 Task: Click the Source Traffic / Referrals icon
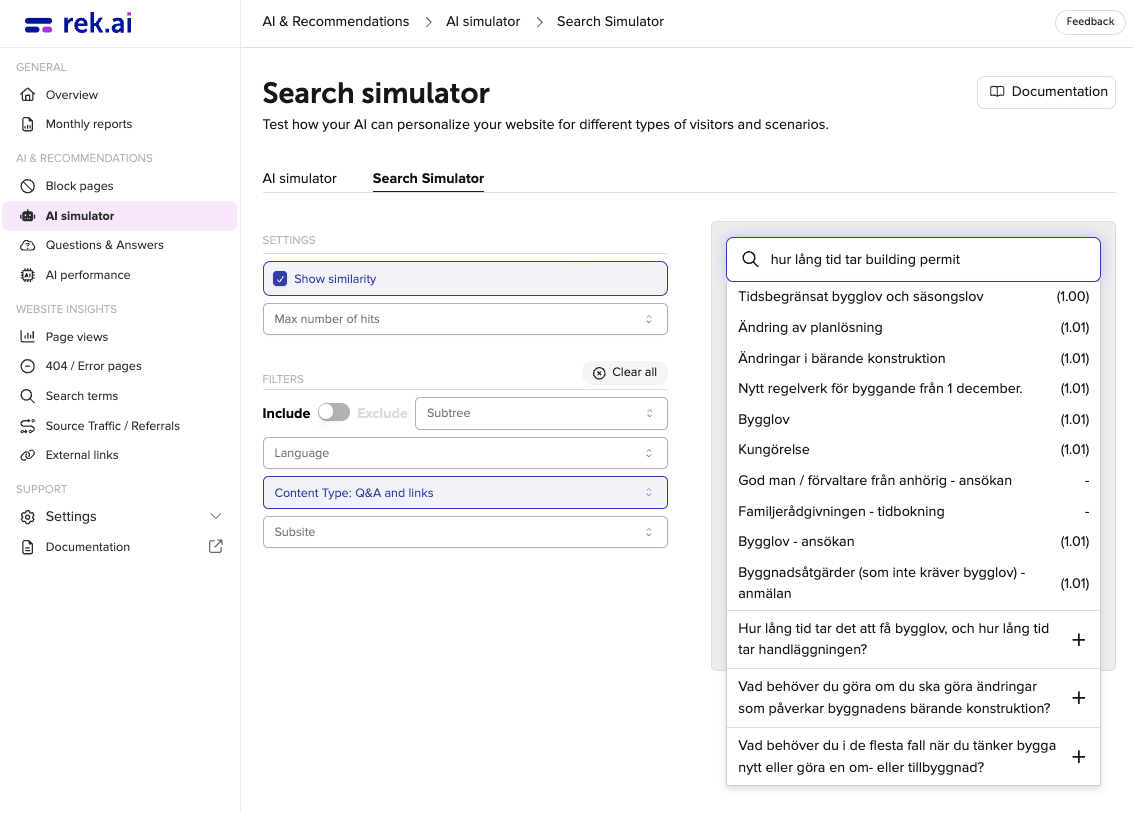click(x=28, y=426)
